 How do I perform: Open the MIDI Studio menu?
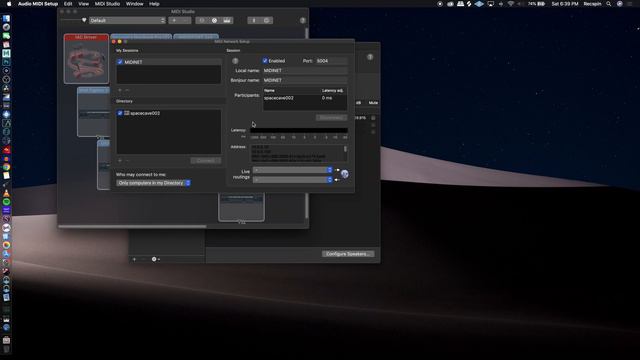[107, 4]
